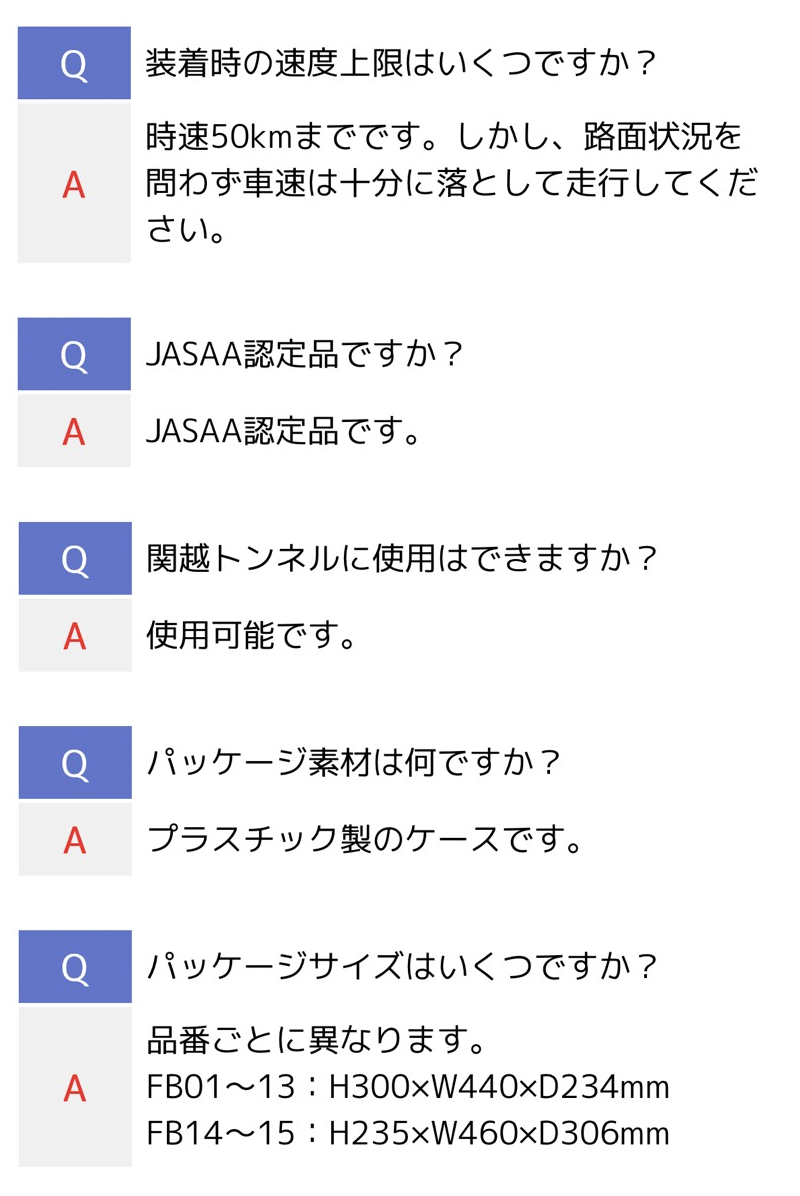Click the A badge beside '使用可能です。'
This screenshot has width=800, height=1196.
(x=74, y=635)
